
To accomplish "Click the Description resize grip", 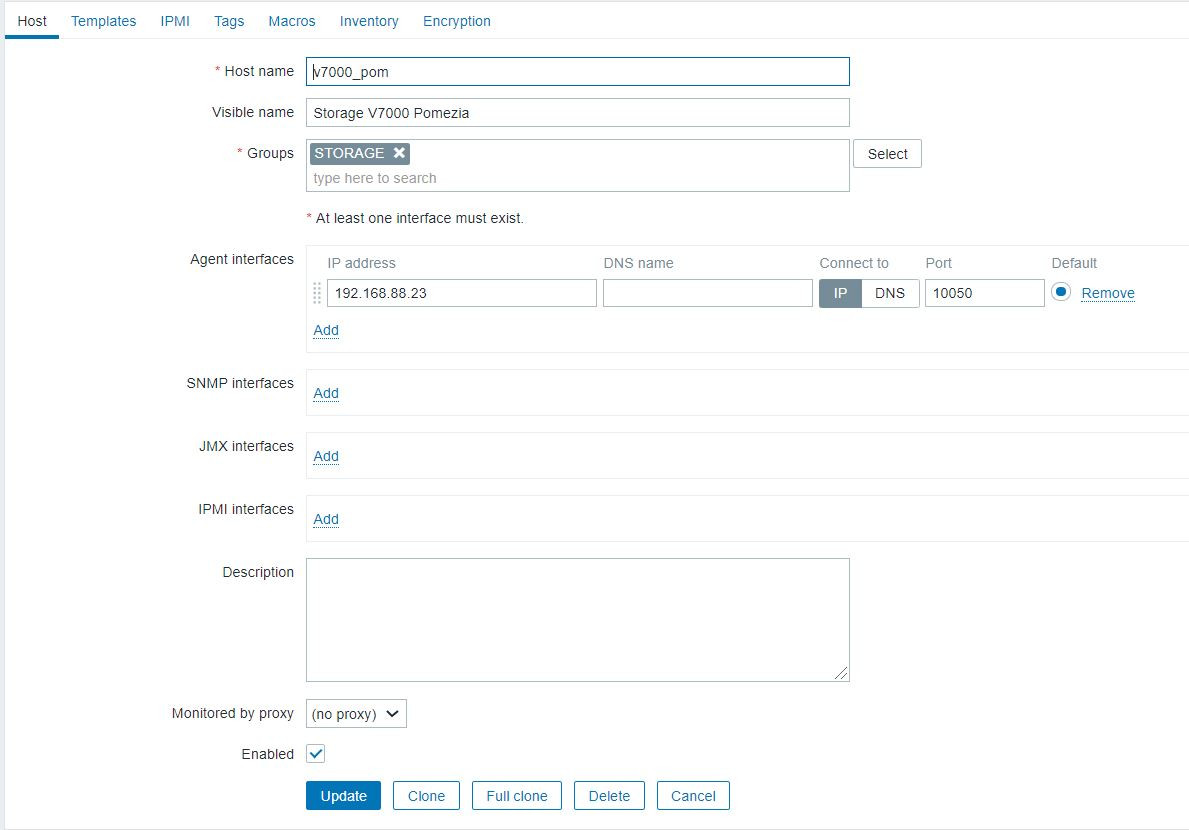I will coord(841,673).
